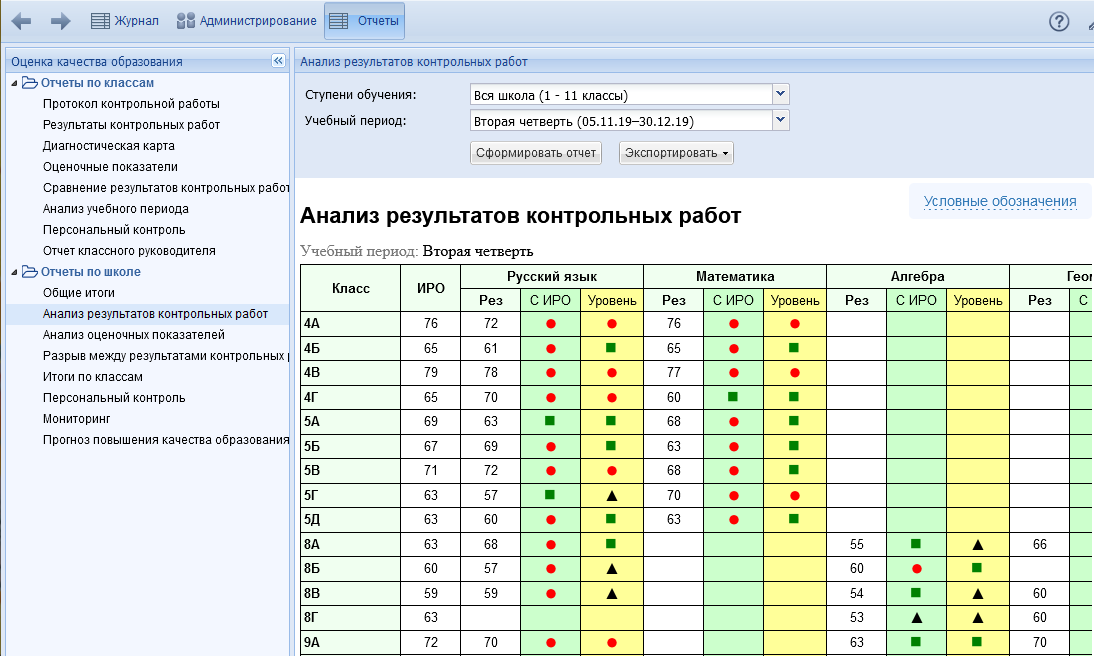The height and width of the screenshot is (656, 1094).
Task: Click red circle in 5Г Математика Уровень
Action: (x=795, y=496)
